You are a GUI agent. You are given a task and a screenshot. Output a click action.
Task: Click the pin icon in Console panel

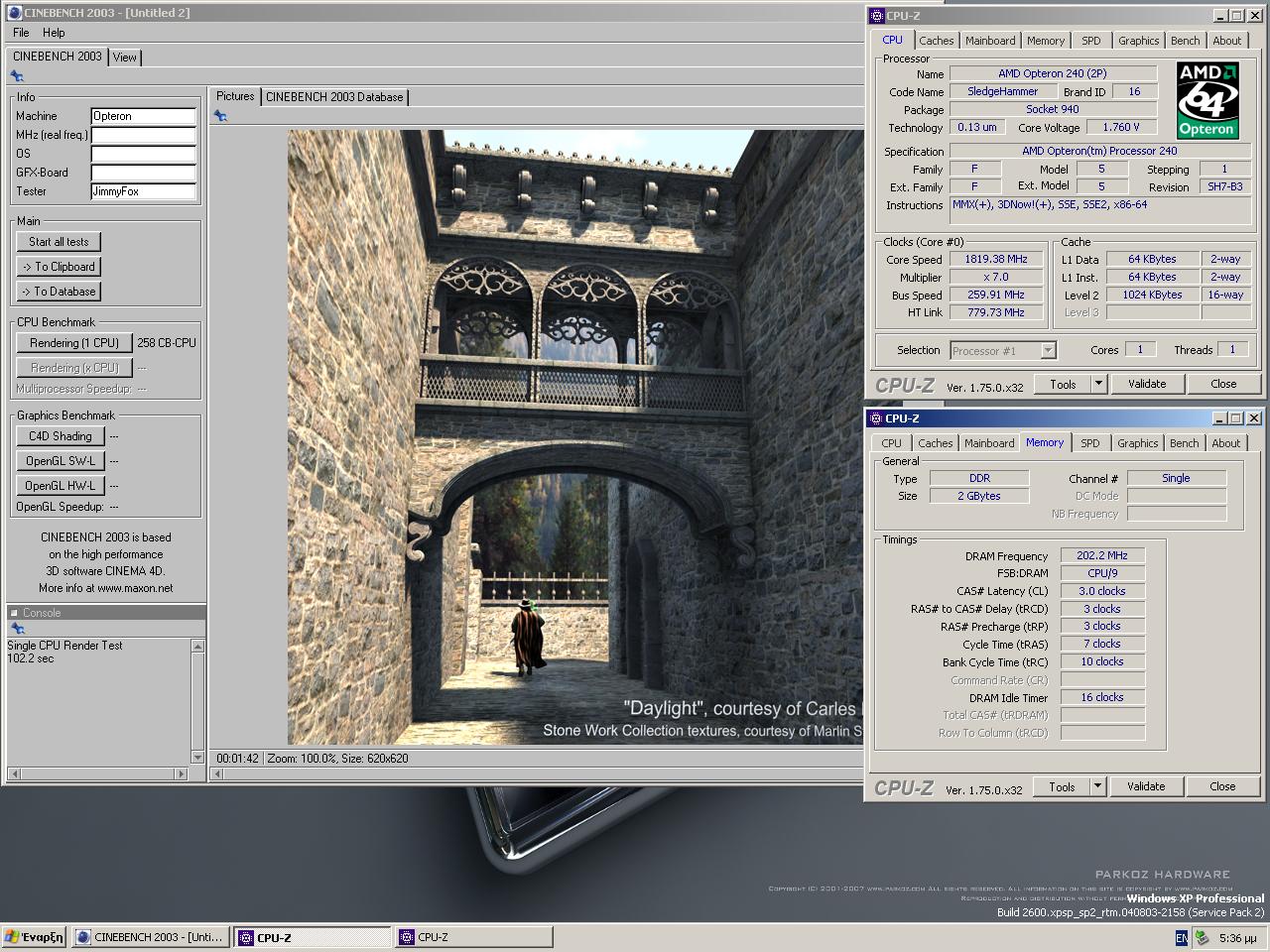pyautogui.click(x=17, y=629)
